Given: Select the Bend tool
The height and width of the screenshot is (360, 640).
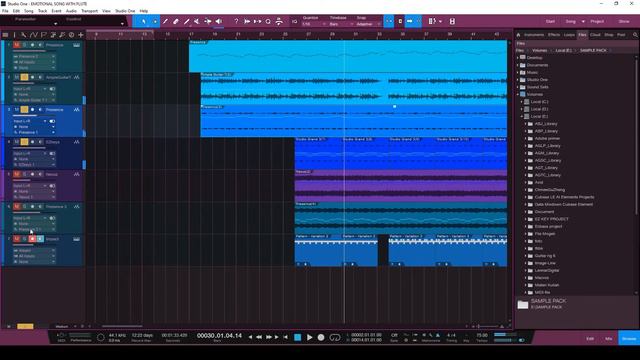Looking at the screenshot, I should pos(208,21).
